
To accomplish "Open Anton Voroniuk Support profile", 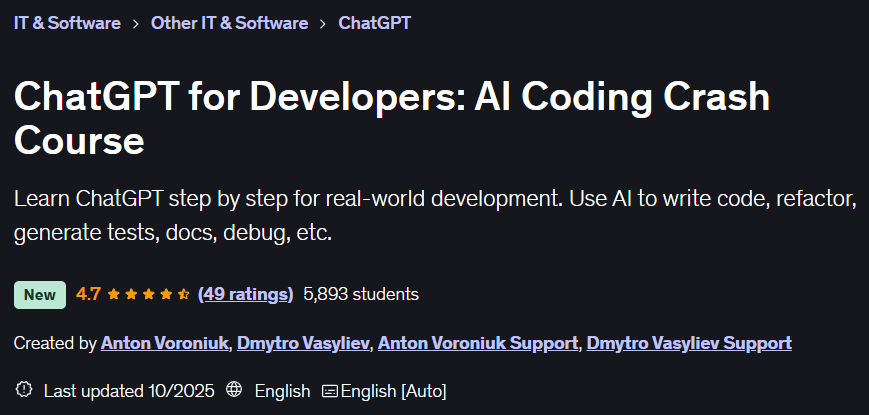I will 478,344.
